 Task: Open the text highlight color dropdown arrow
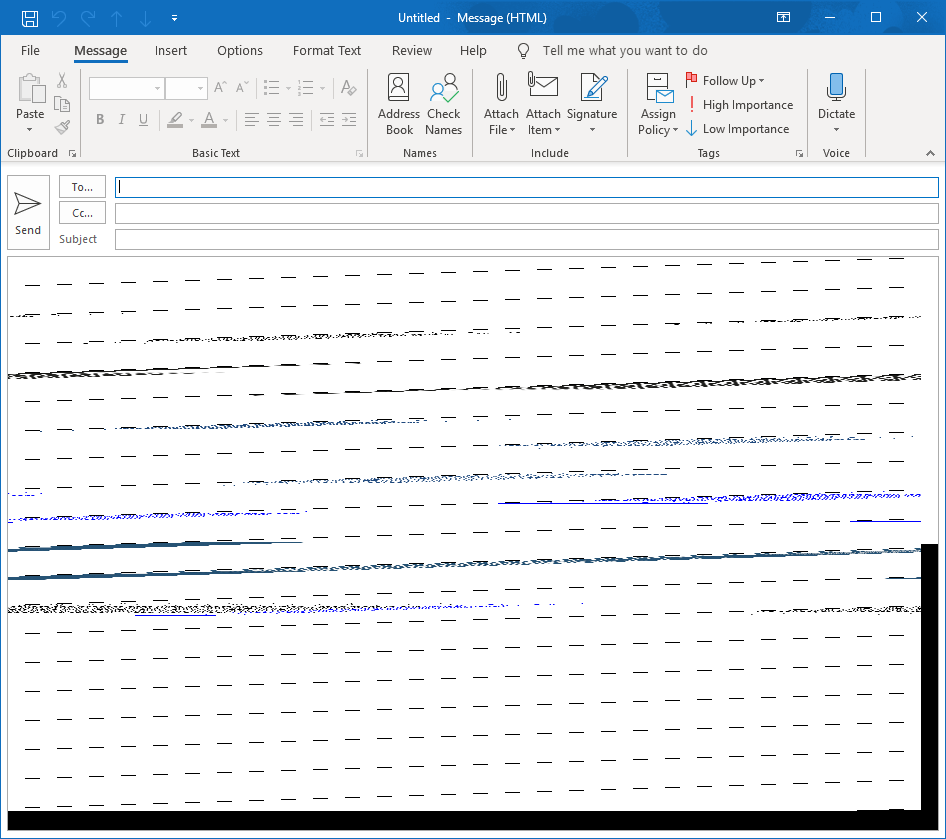click(191, 120)
